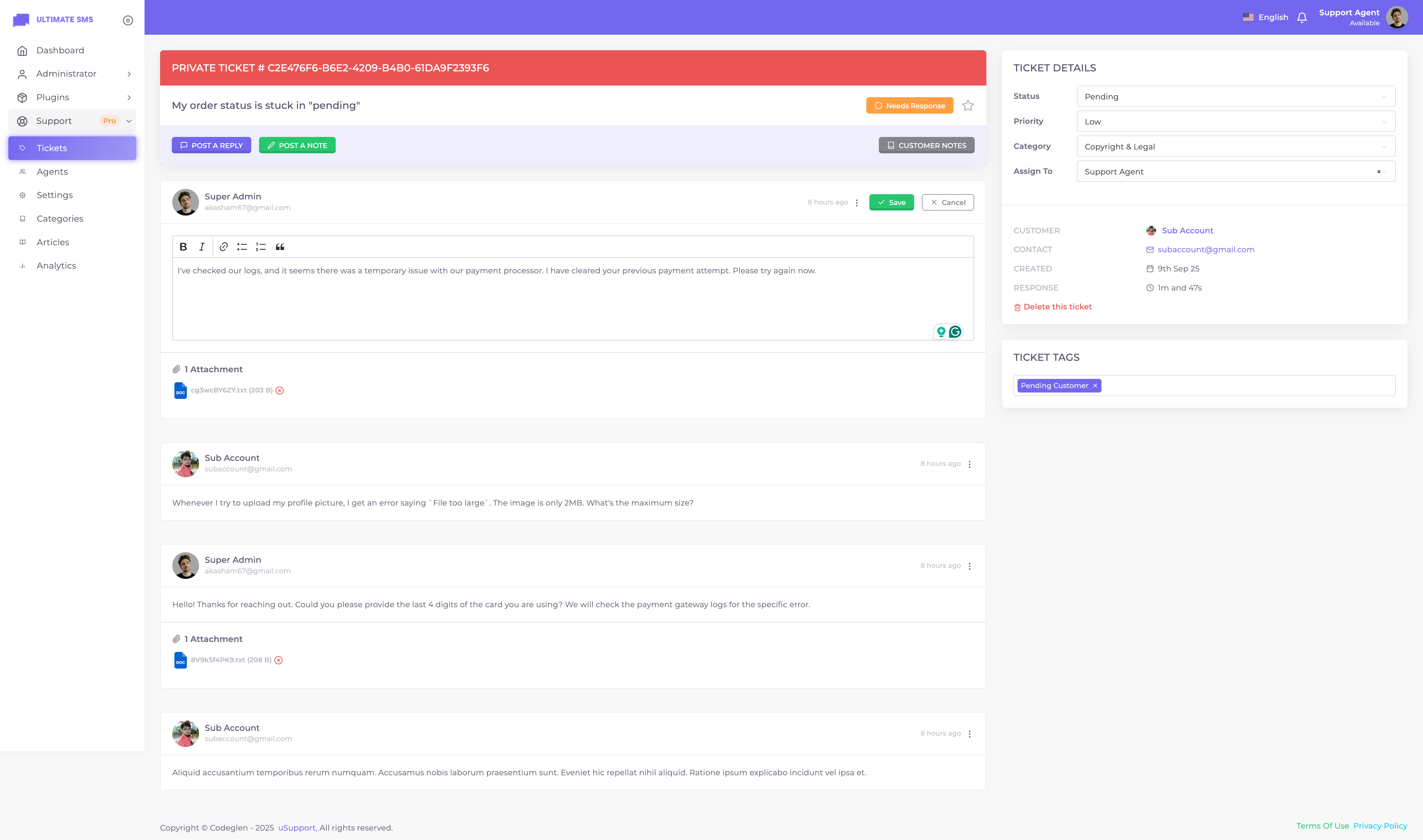The height and width of the screenshot is (840, 1423).
Task: Remove the Pending Customer tag
Action: click(1095, 386)
